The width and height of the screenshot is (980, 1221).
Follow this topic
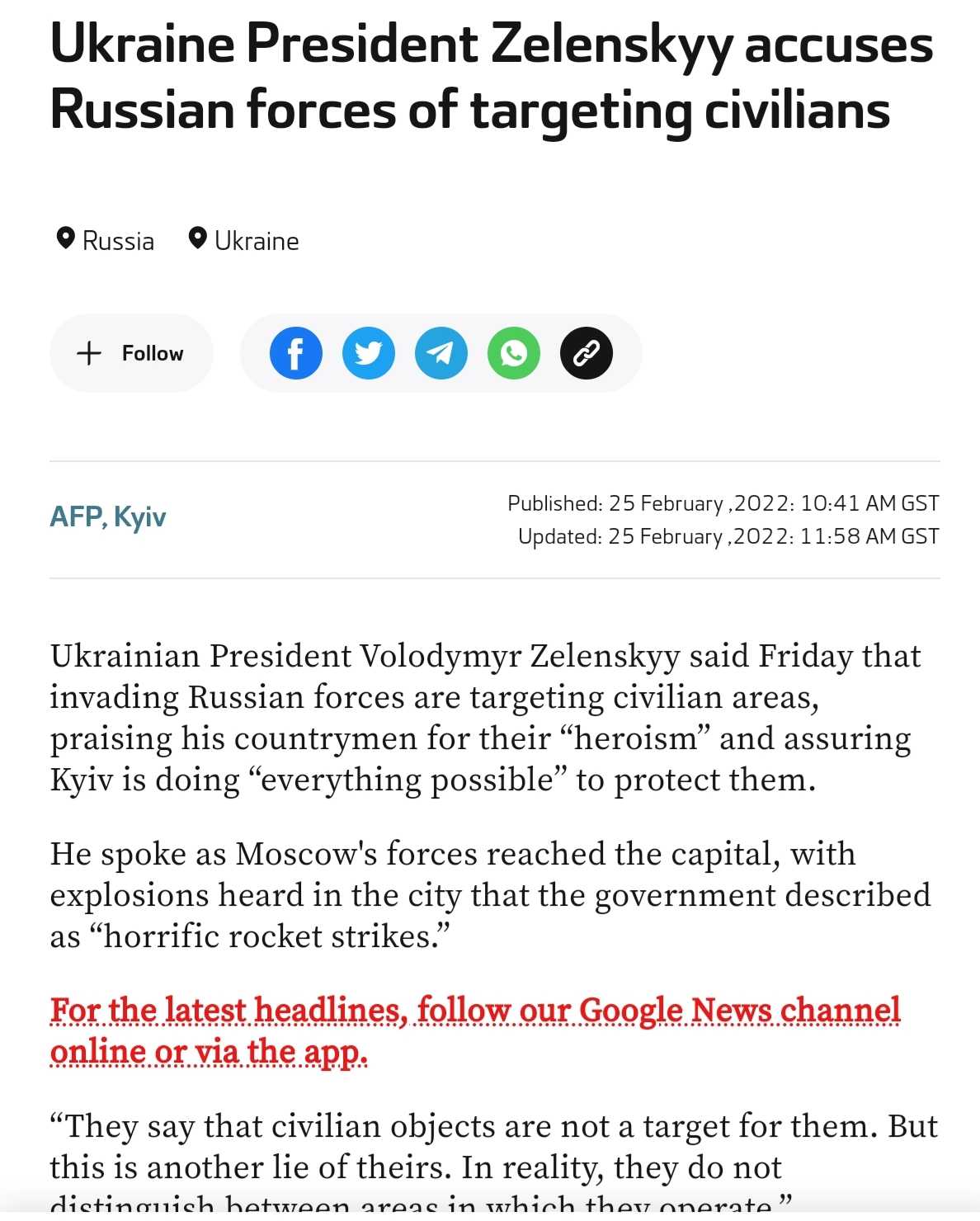[131, 353]
